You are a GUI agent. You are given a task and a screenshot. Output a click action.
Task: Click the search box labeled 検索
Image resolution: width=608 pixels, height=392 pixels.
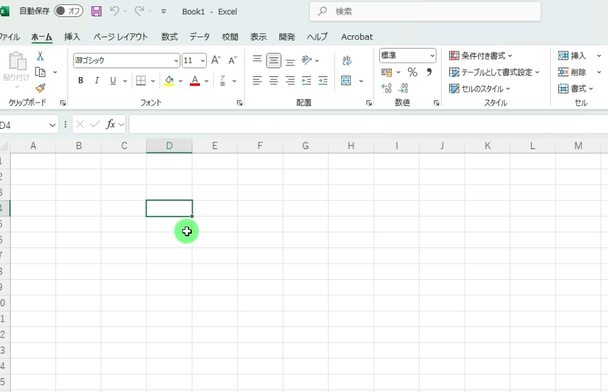click(425, 12)
